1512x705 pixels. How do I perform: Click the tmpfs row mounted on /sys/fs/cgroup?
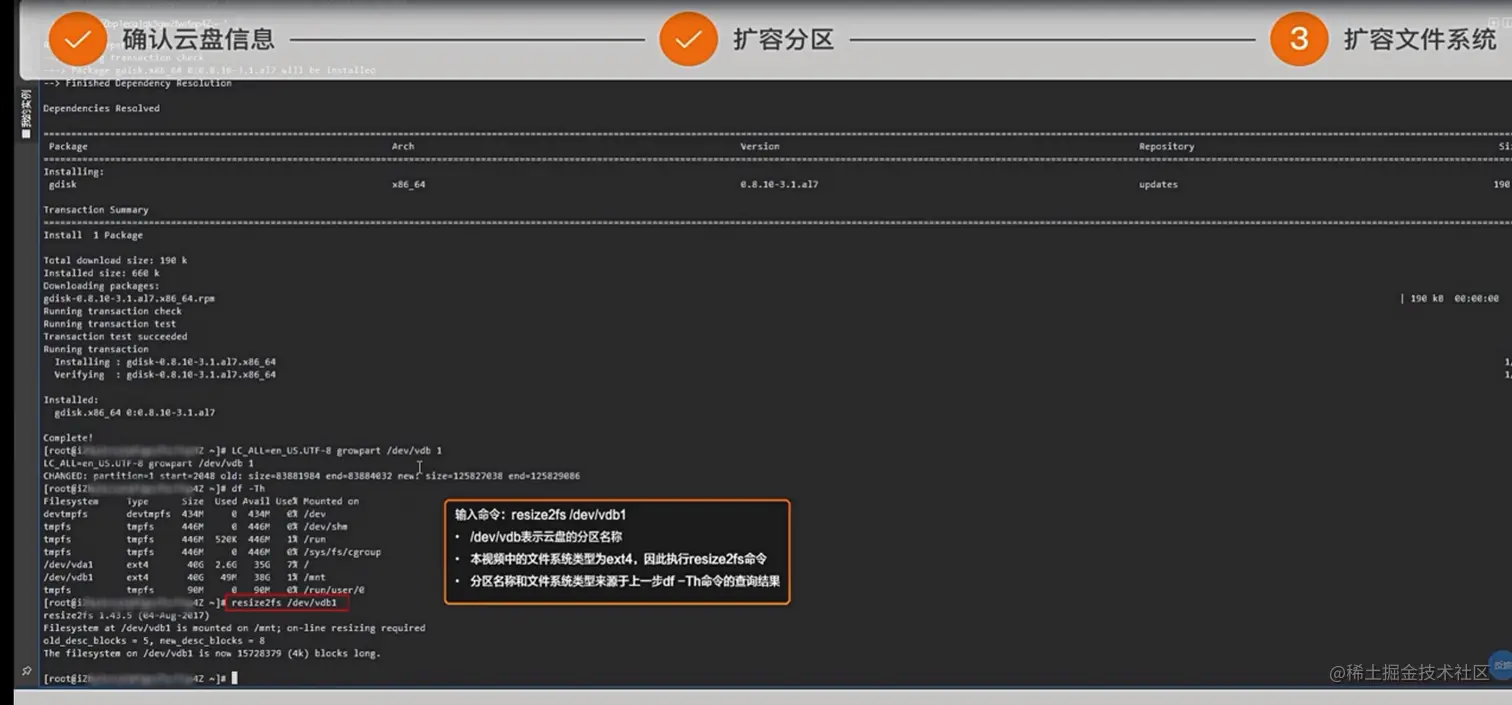pyautogui.click(x=212, y=551)
